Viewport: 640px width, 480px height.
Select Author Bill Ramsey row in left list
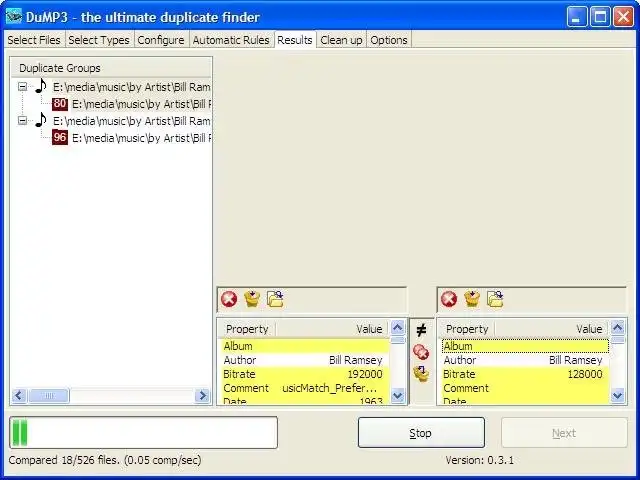(304, 360)
